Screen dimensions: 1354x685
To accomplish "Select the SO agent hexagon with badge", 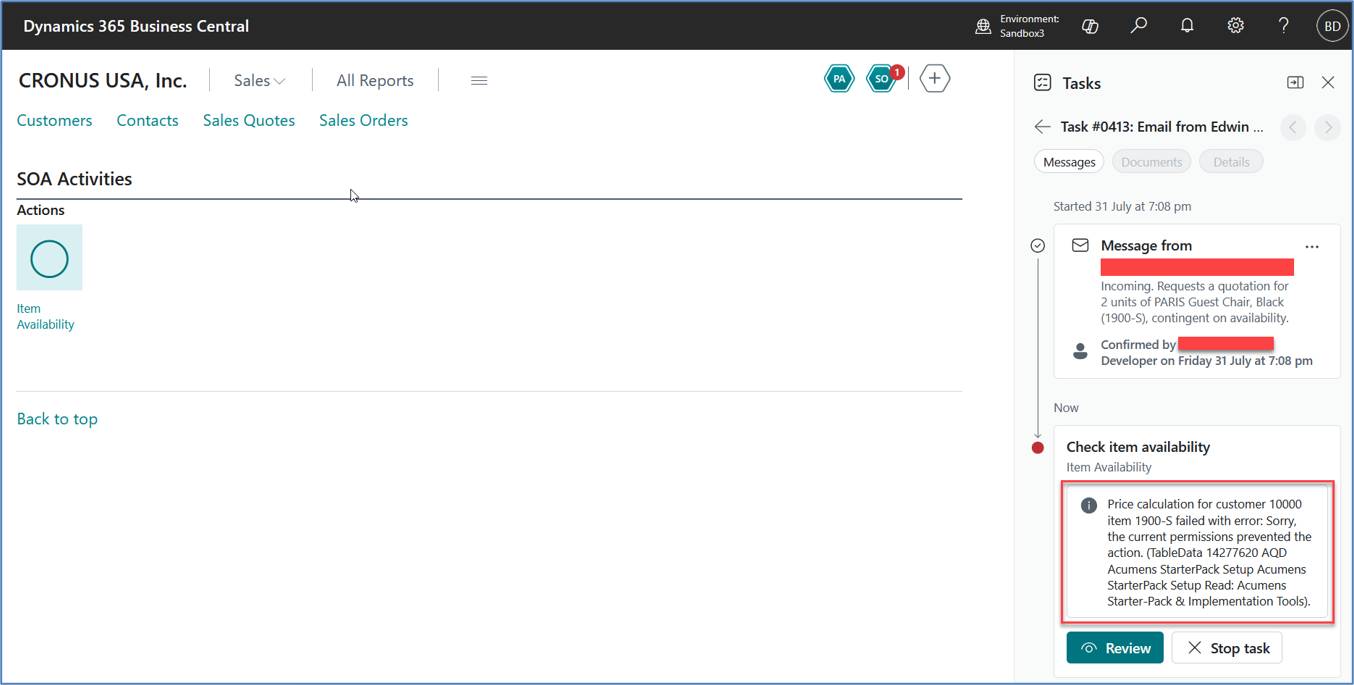I will 882,78.
